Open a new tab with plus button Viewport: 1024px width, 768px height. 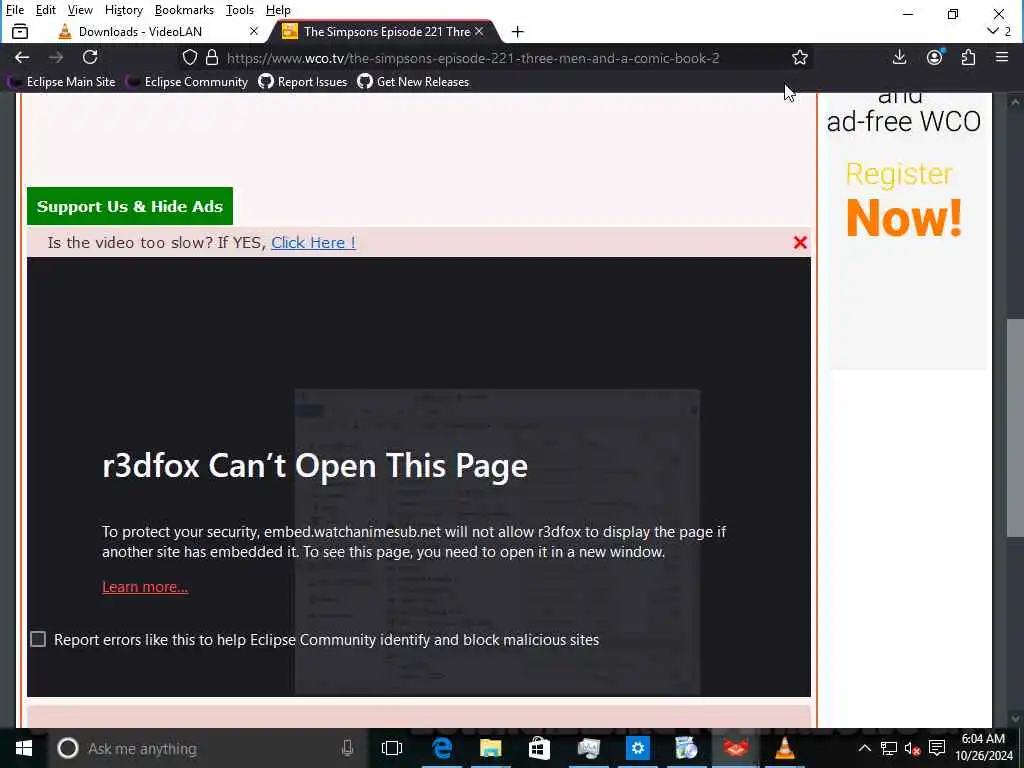coord(517,31)
